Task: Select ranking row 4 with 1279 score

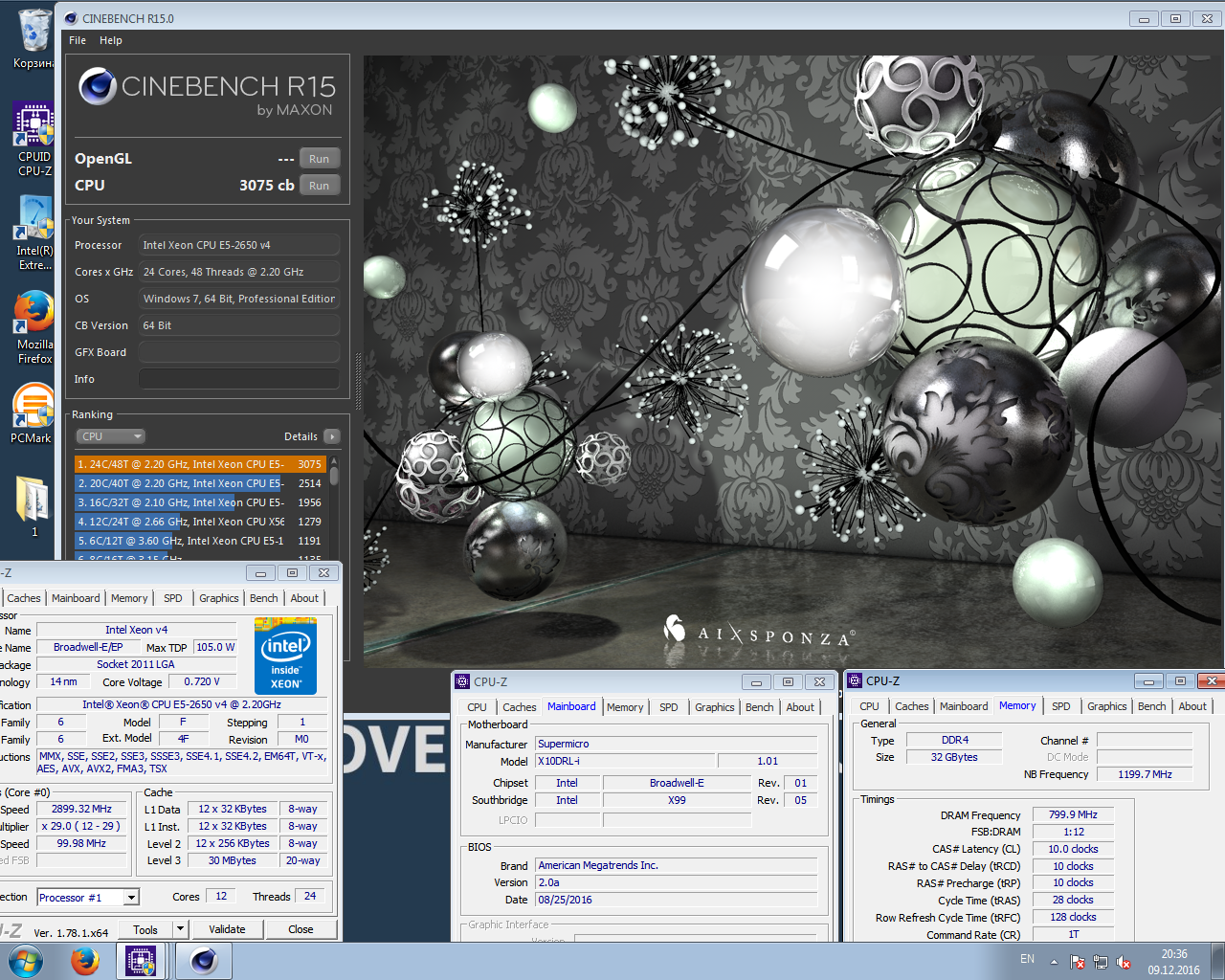Action: tap(200, 522)
